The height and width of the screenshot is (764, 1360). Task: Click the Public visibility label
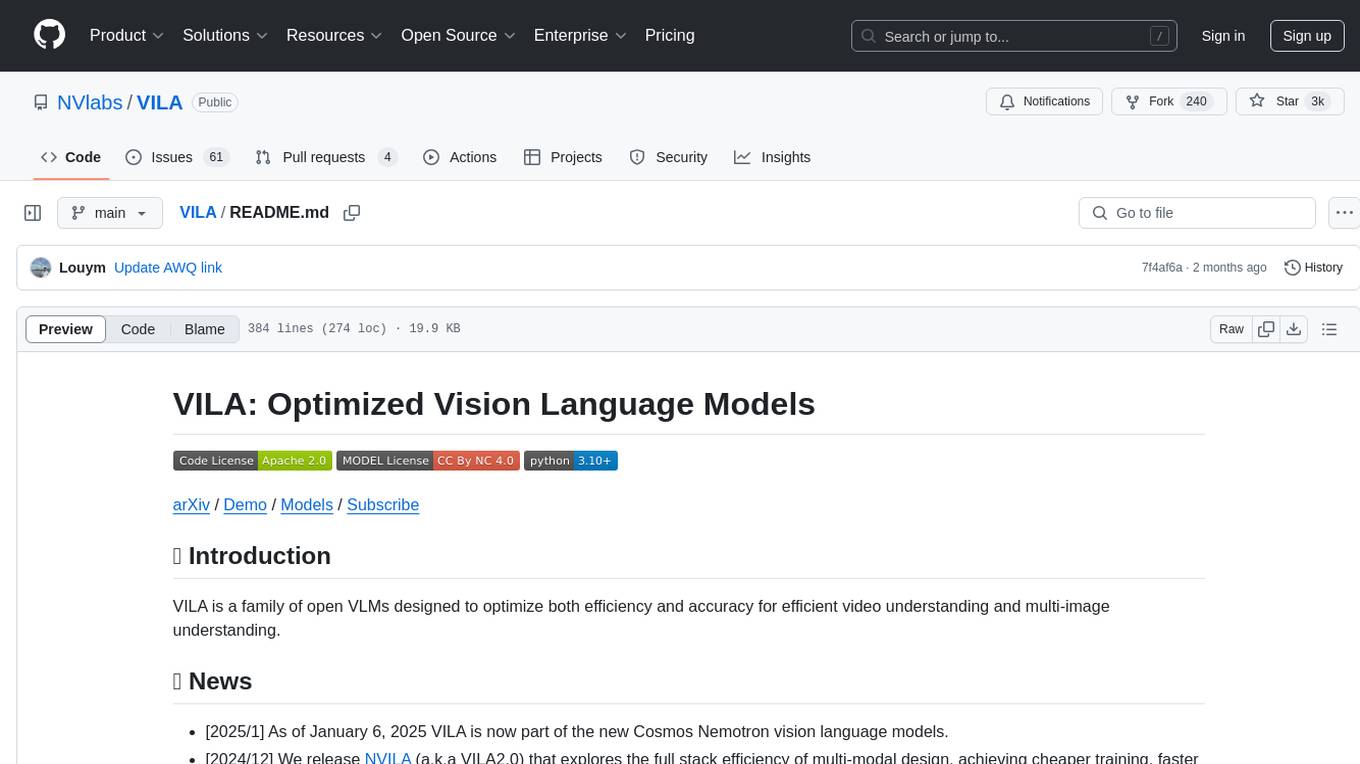[x=214, y=102]
